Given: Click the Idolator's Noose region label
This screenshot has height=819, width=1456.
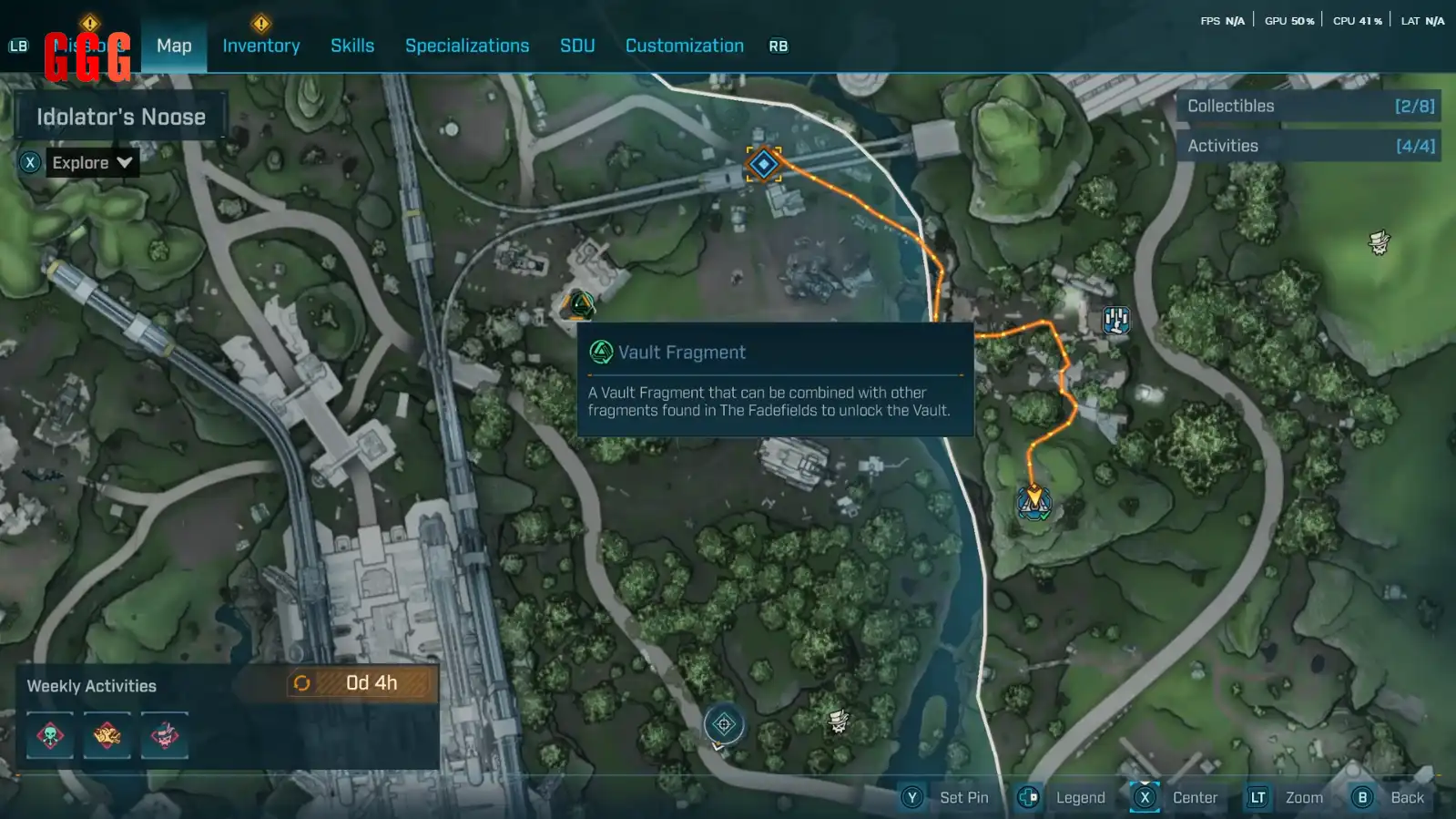Looking at the screenshot, I should (121, 117).
